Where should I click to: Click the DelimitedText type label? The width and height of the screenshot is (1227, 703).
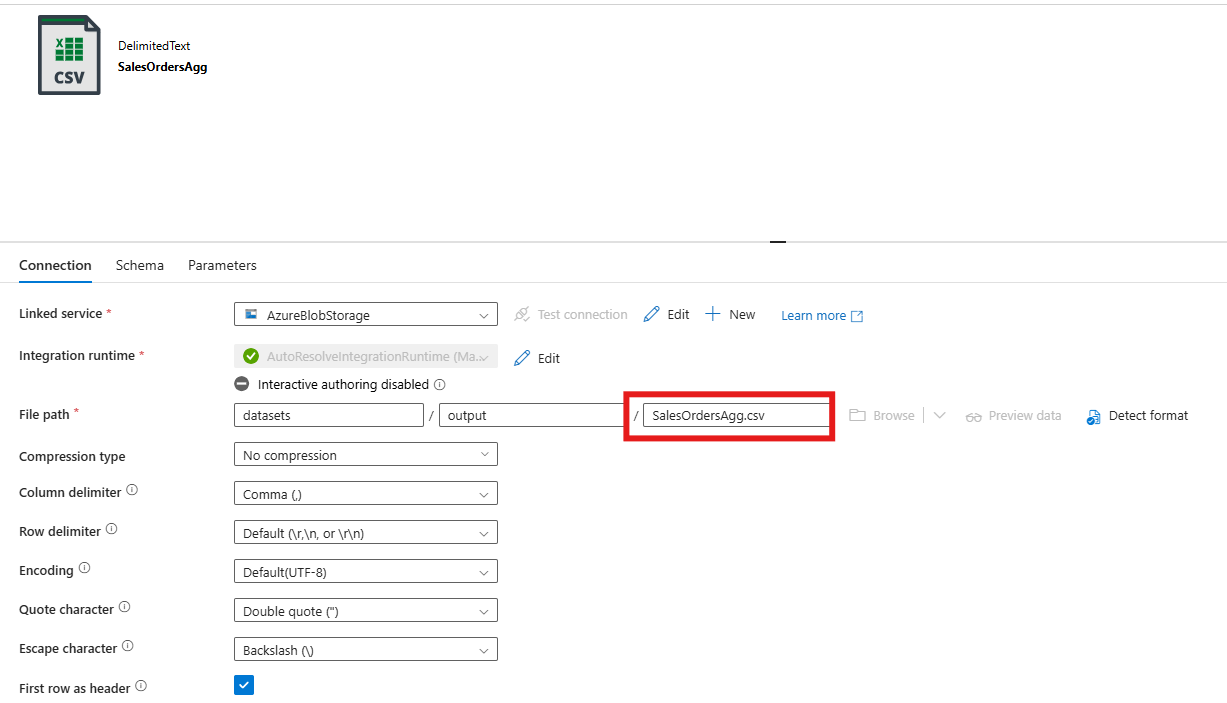154,46
